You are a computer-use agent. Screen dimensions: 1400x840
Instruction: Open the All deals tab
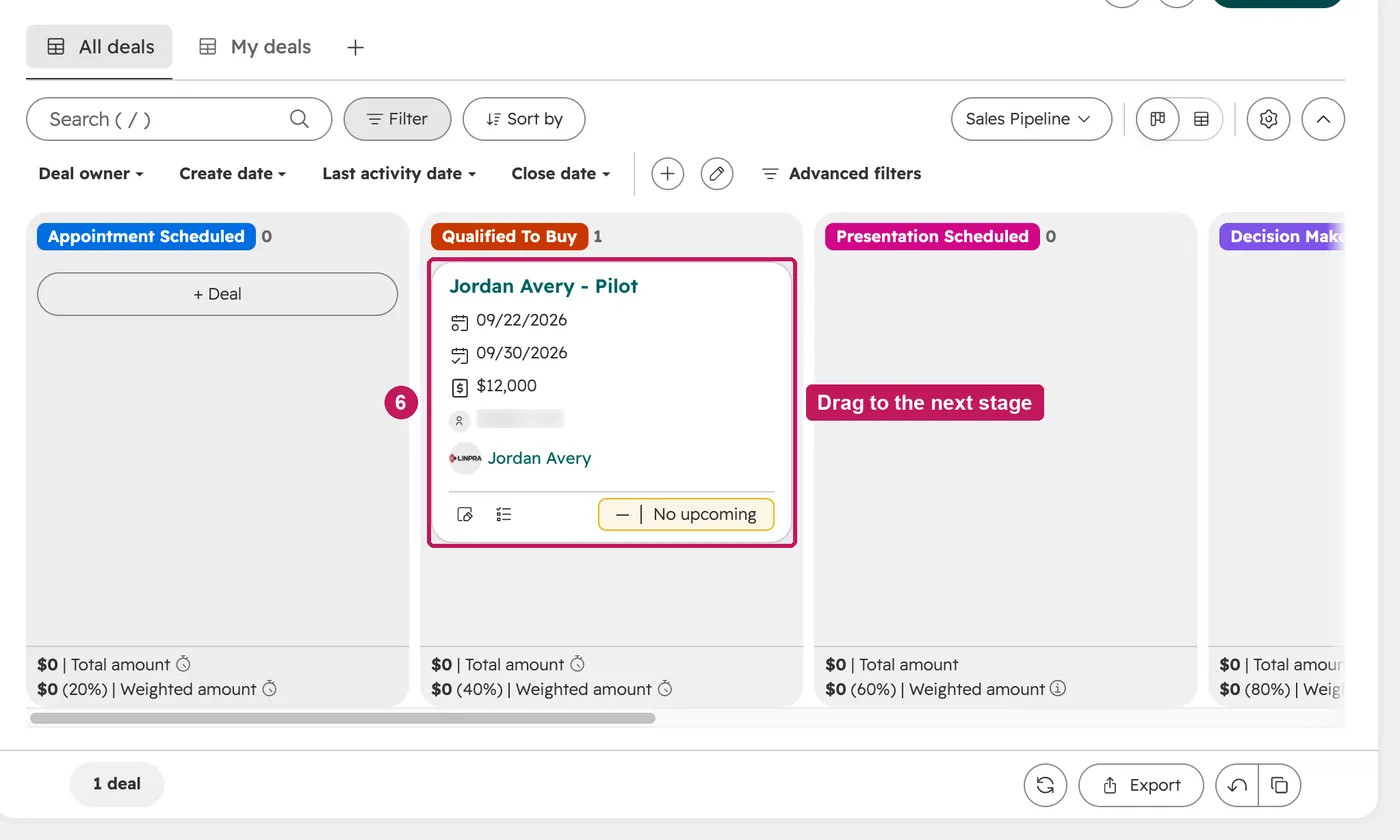(x=100, y=47)
